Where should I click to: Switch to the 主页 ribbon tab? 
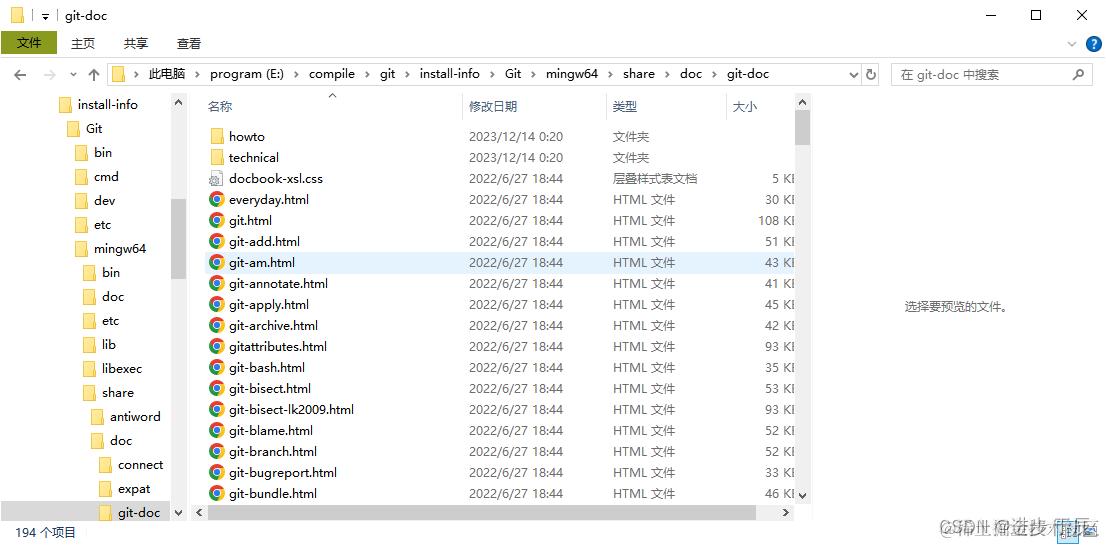pos(83,43)
